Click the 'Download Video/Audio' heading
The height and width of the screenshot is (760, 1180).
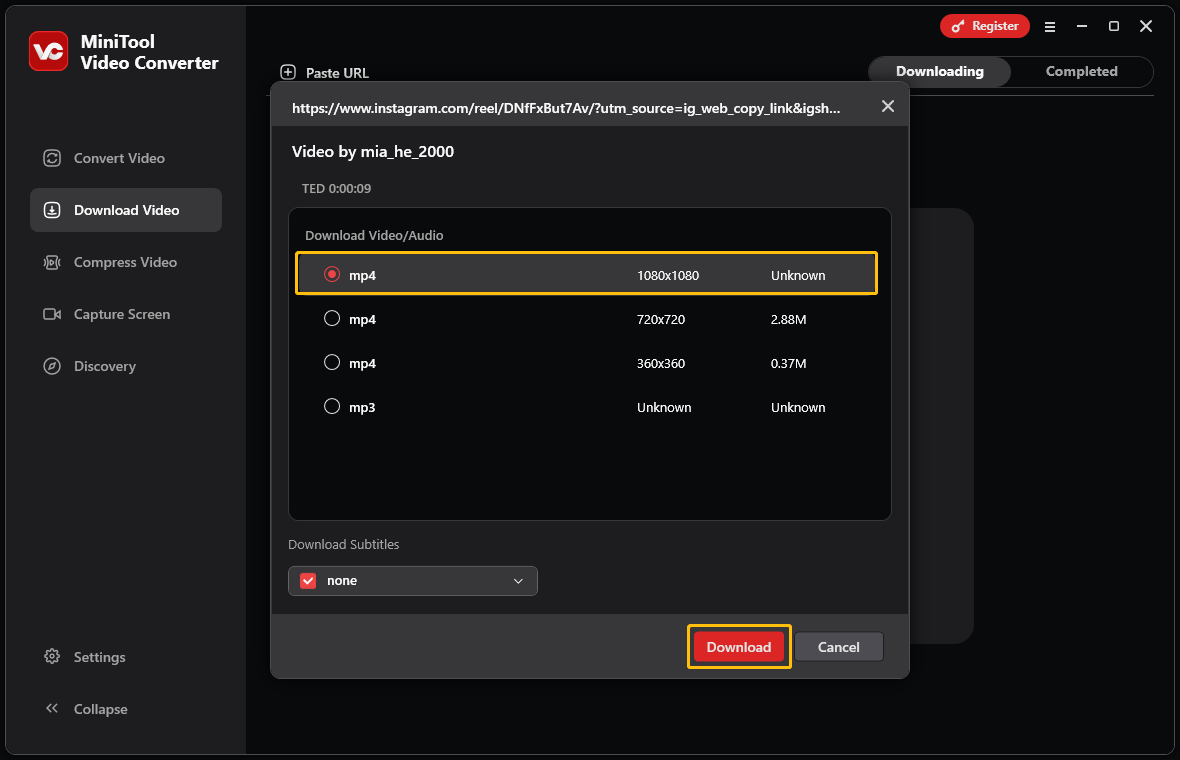[x=374, y=236]
